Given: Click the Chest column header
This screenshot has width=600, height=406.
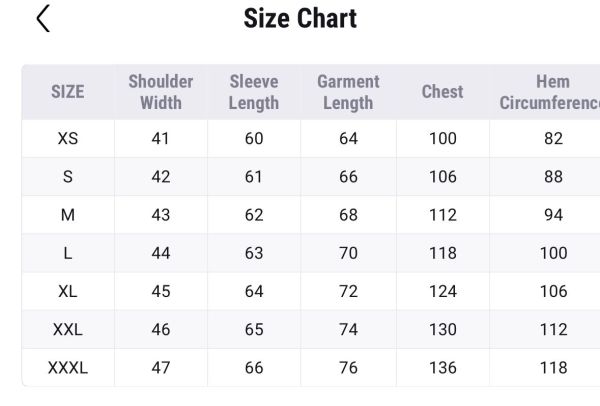Looking at the screenshot, I should point(442,91).
